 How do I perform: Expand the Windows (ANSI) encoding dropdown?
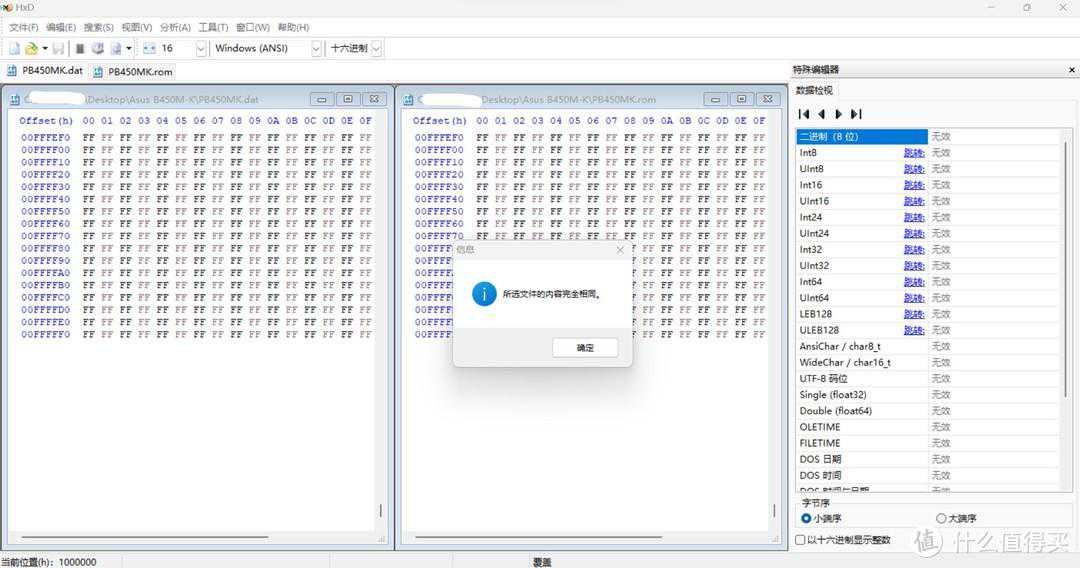(317, 48)
